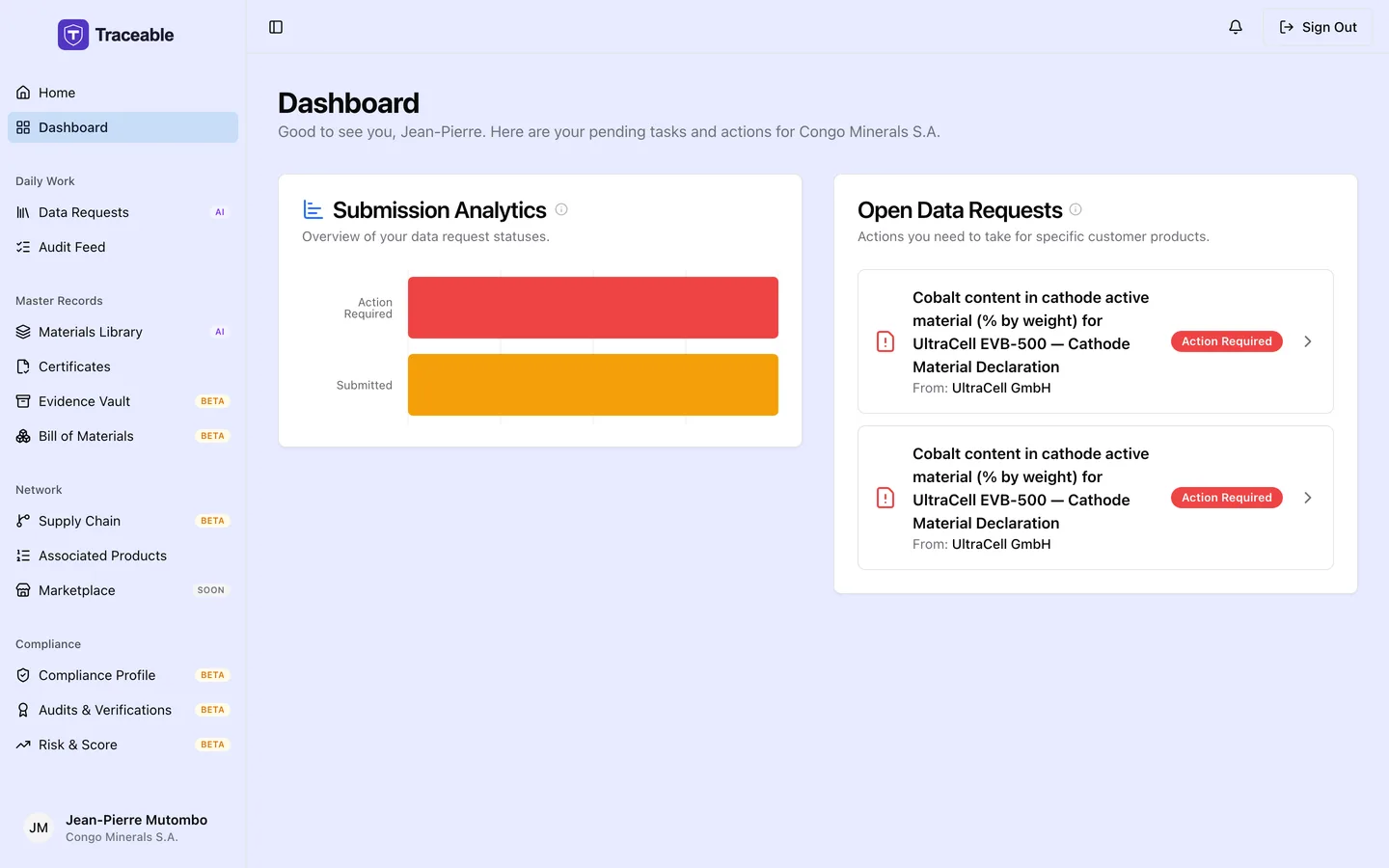Click the Supply Chain branch icon
Screen dimensions: 1389x868
[23, 521]
